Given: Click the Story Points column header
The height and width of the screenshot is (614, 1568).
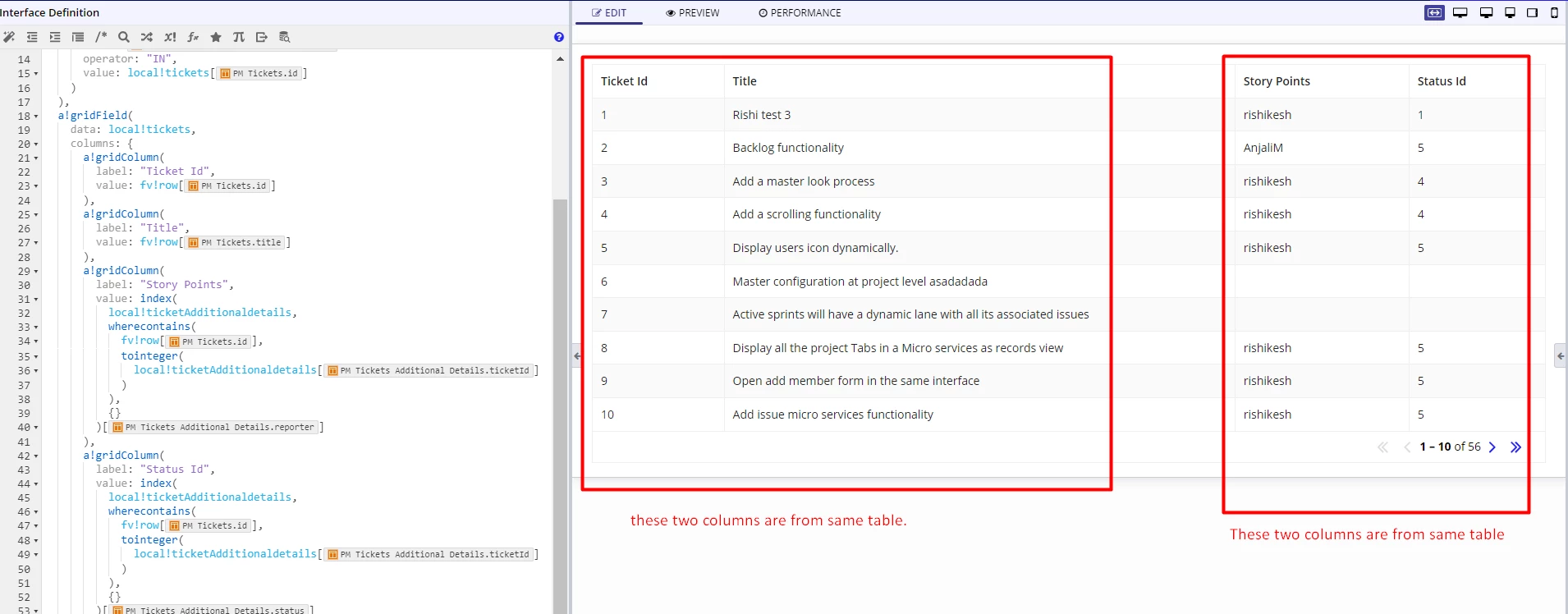Looking at the screenshot, I should pyautogui.click(x=1277, y=81).
